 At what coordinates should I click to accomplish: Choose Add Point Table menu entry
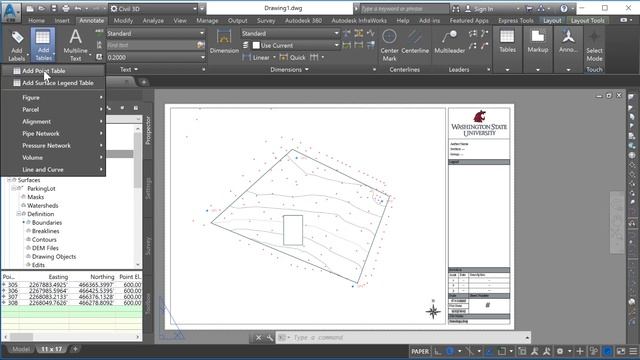tap(53, 71)
